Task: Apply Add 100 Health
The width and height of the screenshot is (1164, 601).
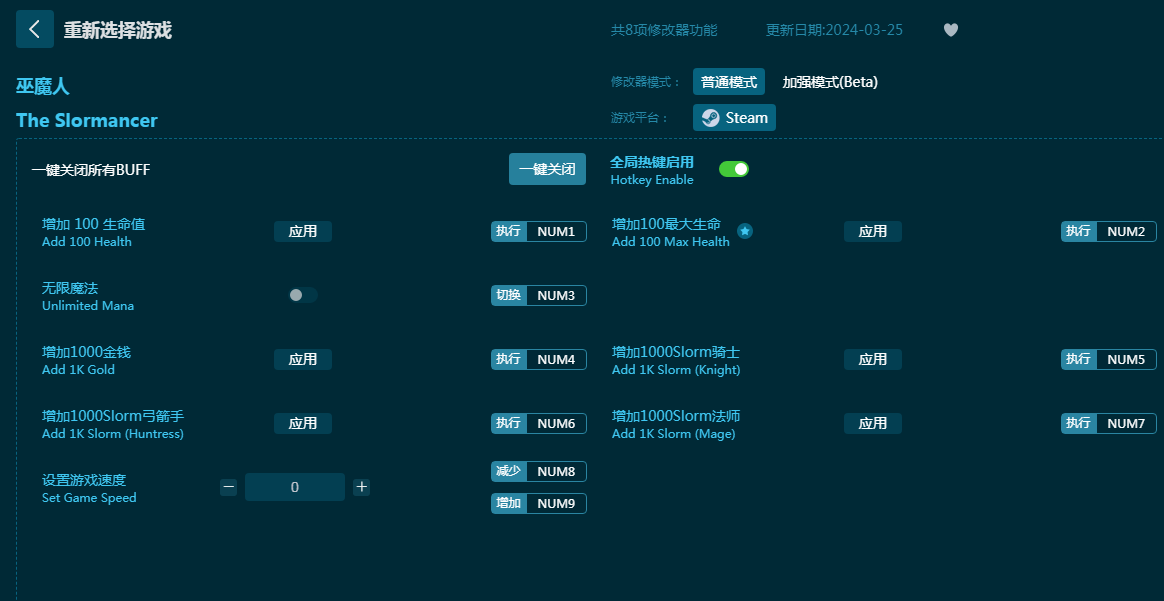Action: point(303,231)
